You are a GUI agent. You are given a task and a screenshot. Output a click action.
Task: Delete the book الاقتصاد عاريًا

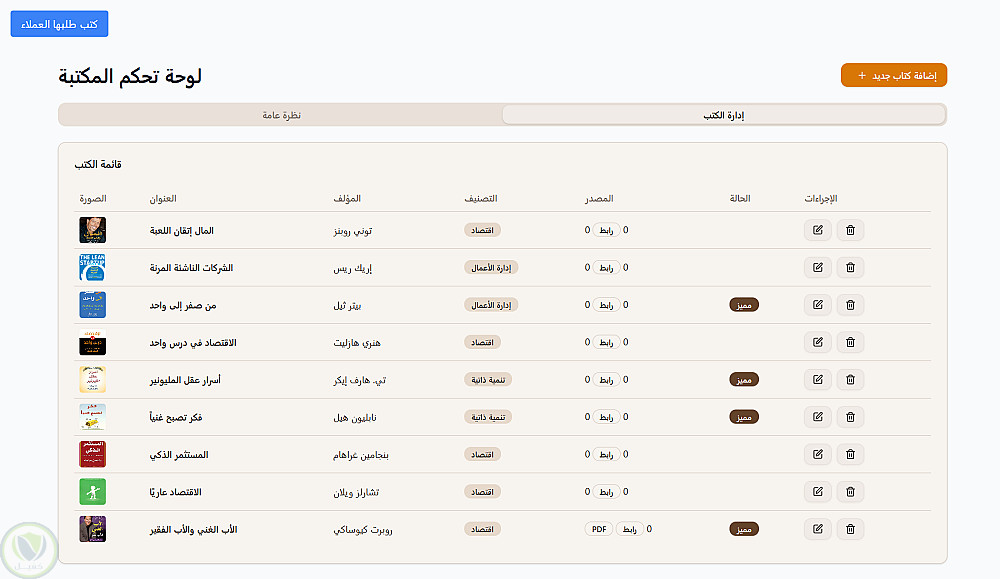(850, 492)
